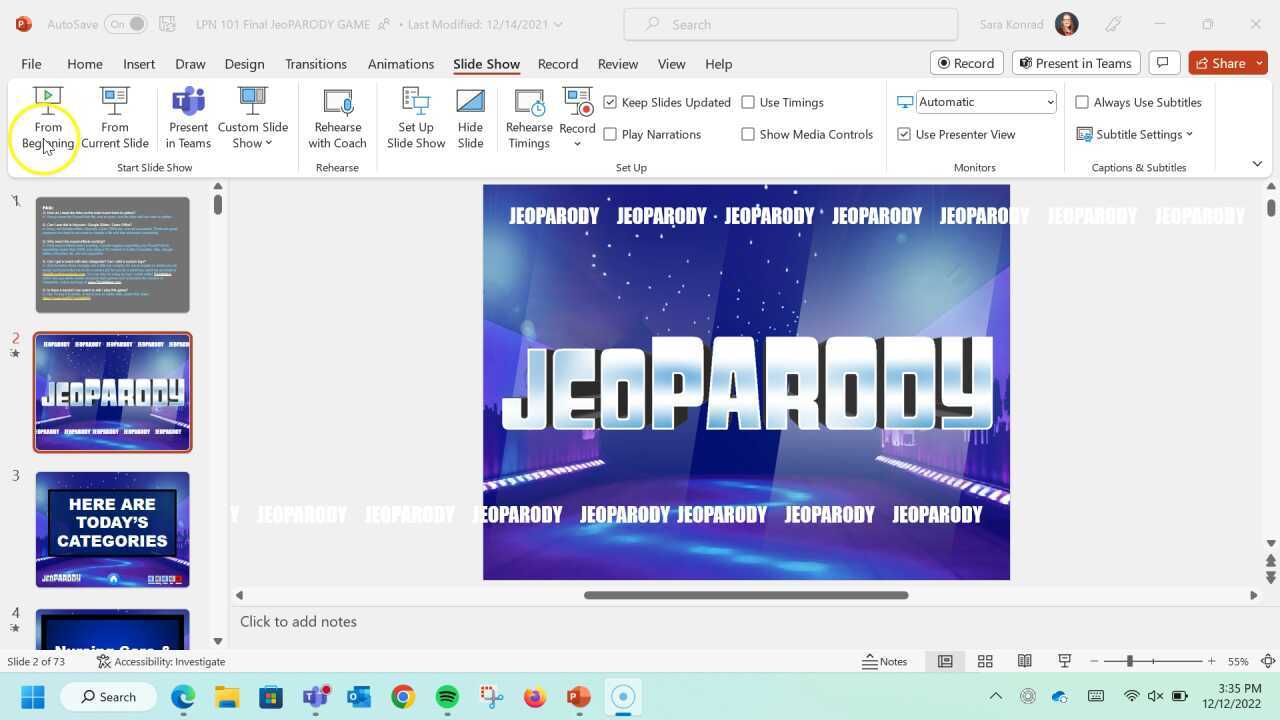Open Spotify from the taskbar
The image size is (1280, 720).
(x=446, y=697)
